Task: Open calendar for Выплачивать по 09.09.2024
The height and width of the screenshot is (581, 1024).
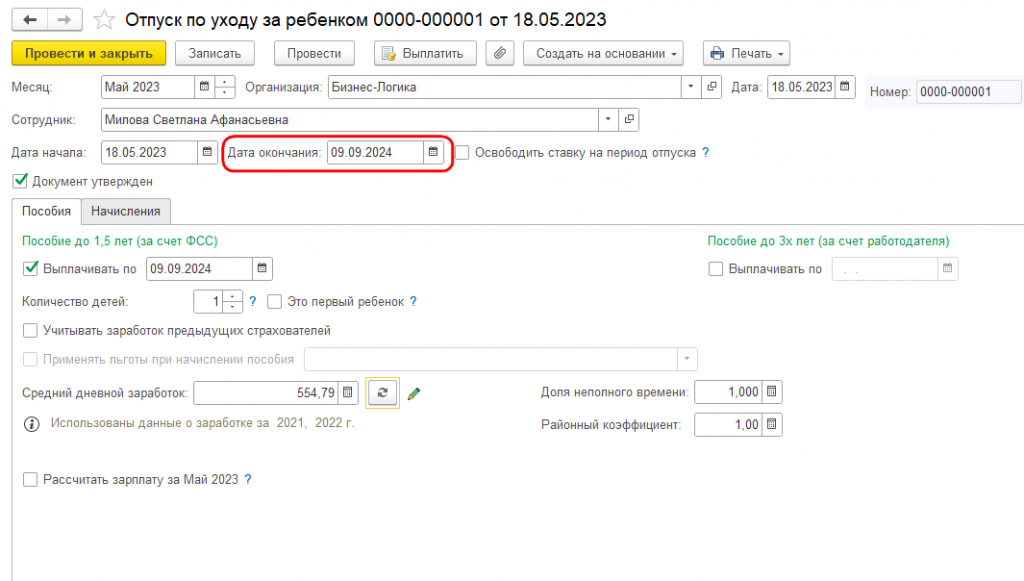Action: tap(263, 268)
